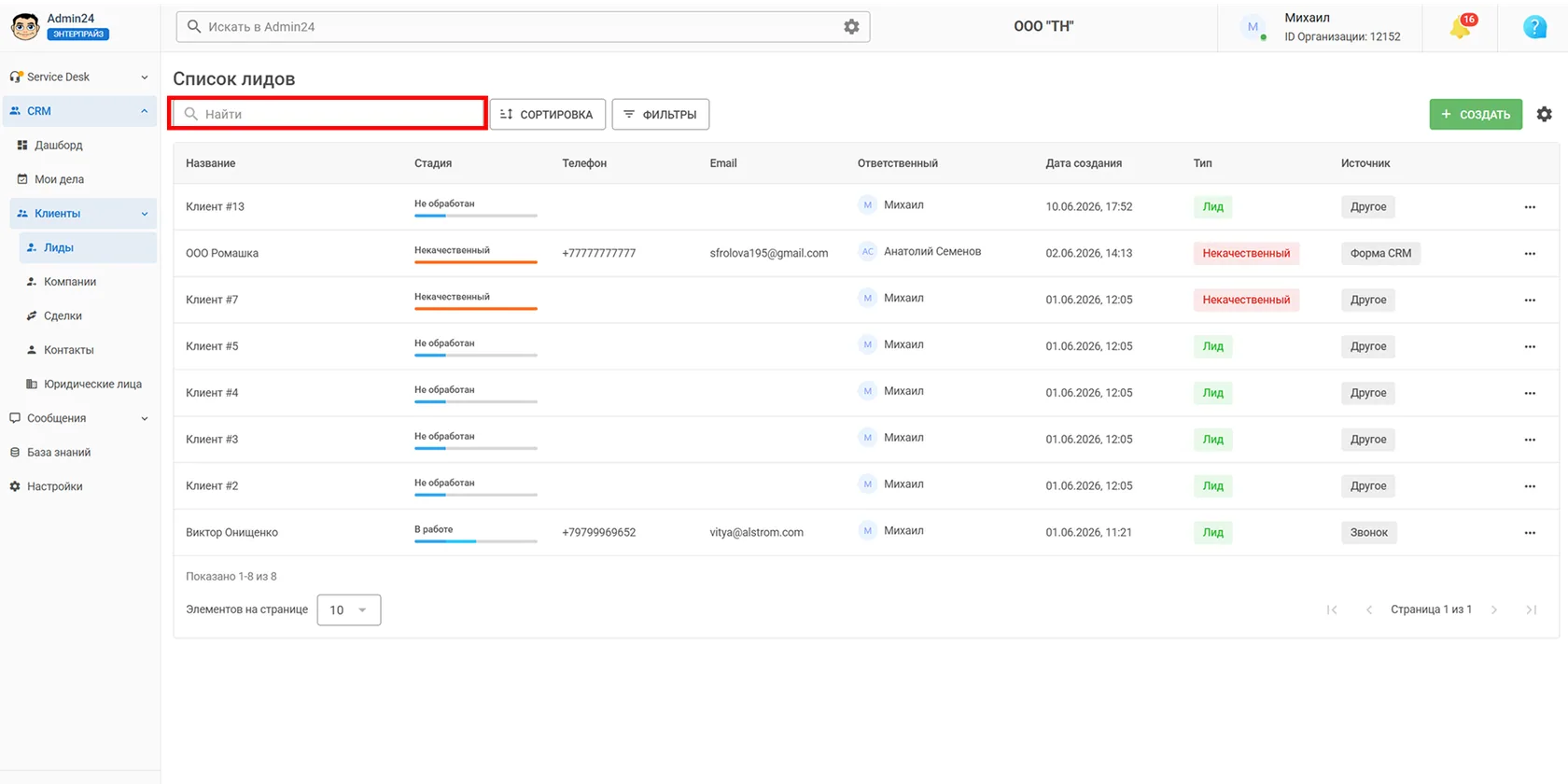Click email sfrolova195@gmail.com
This screenshot has width=1568, height=784.
tap(769, 253)
